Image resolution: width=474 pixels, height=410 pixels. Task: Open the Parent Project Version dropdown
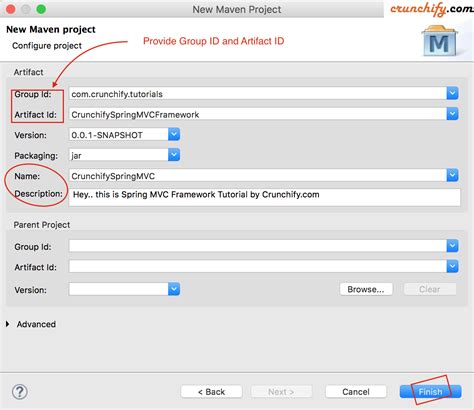pos(174,289)
